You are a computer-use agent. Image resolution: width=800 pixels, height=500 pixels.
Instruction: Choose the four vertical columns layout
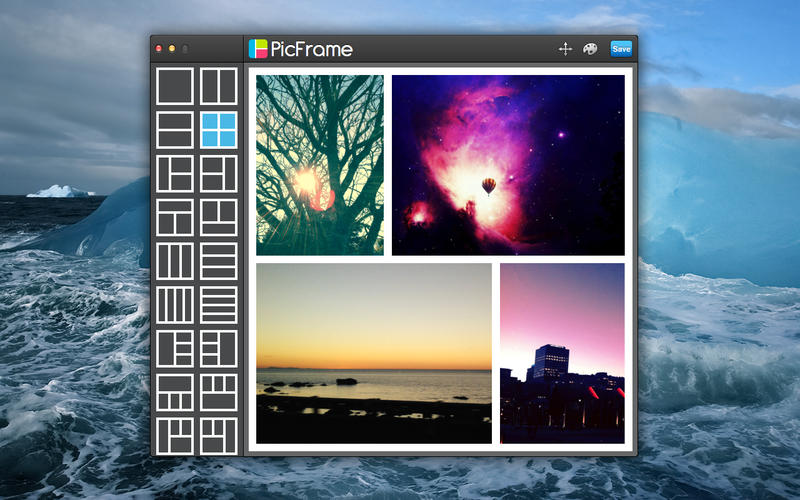click(174, 305)
